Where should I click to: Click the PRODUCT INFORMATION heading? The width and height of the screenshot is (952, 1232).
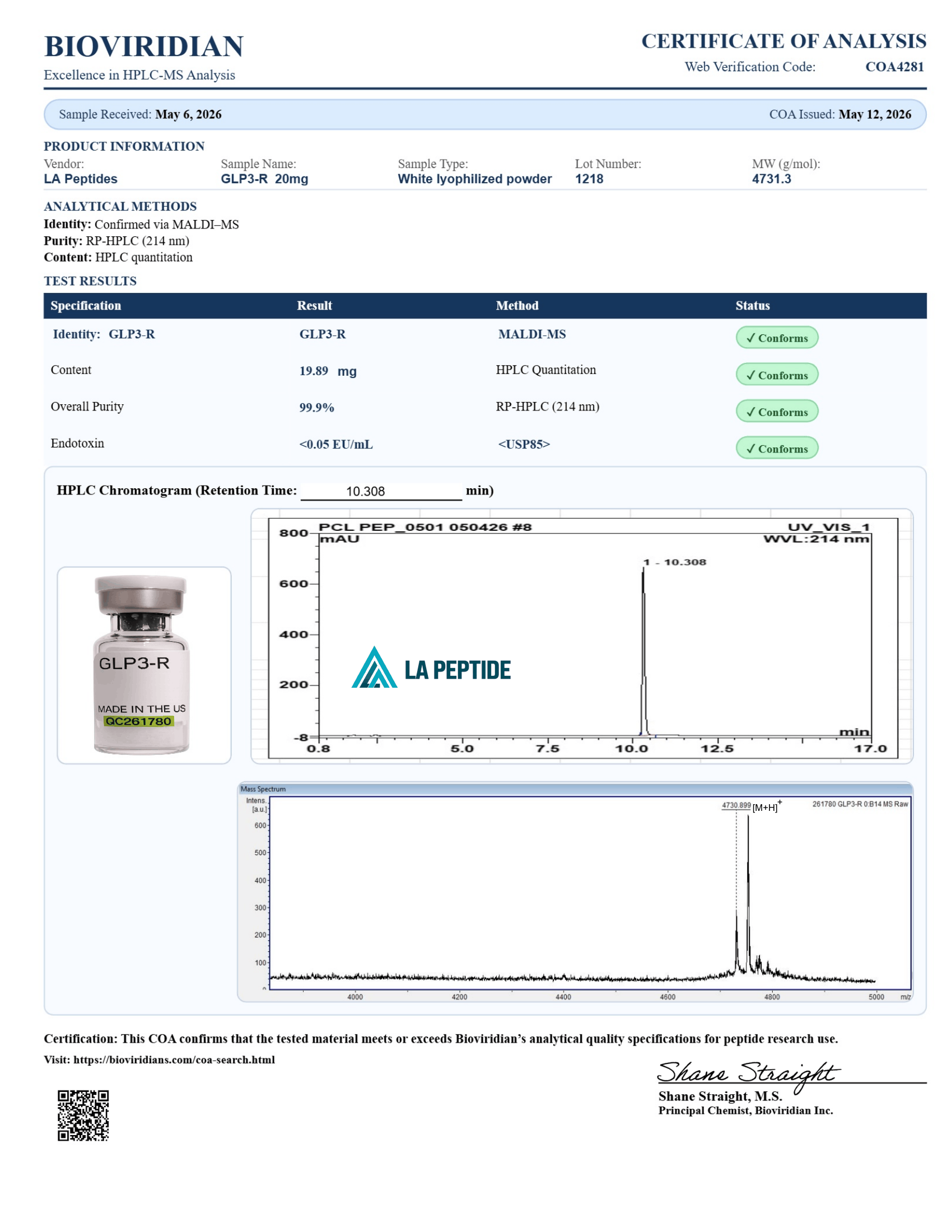click(124, 146)
